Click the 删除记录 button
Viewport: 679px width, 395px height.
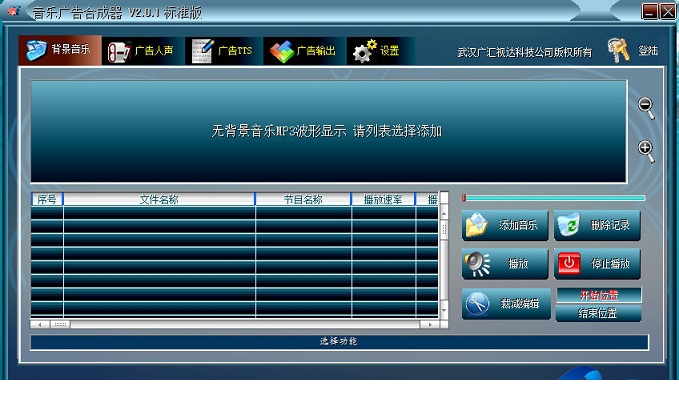coord(597,225)
